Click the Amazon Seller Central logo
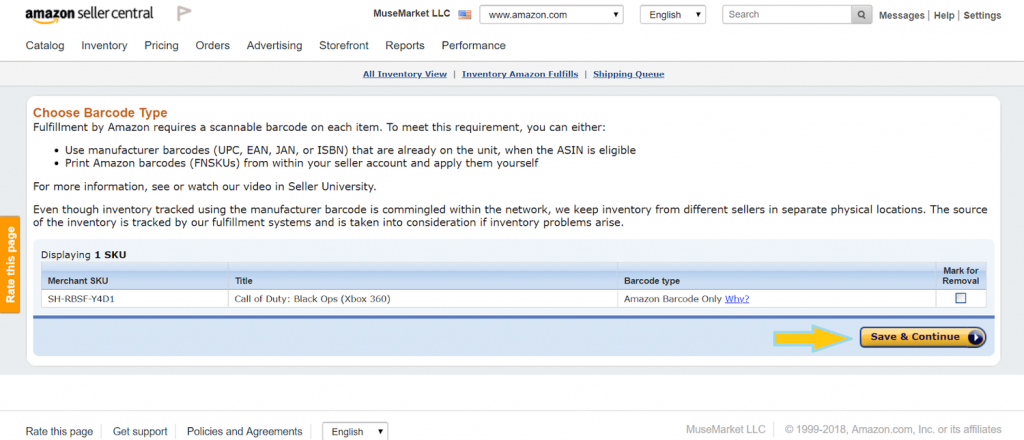The height and width of the screenshot is (440, 1024). (x=89, y=14)
